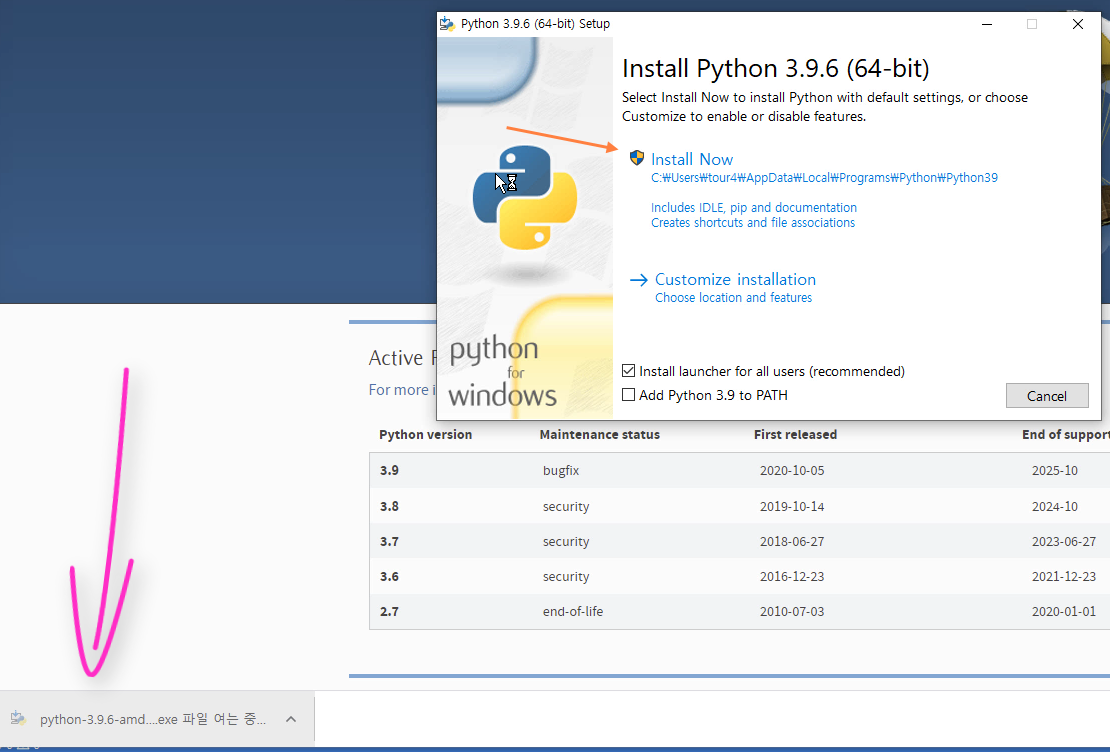Click 'Creates shortcuts and file associations' text

coord(753,223)
